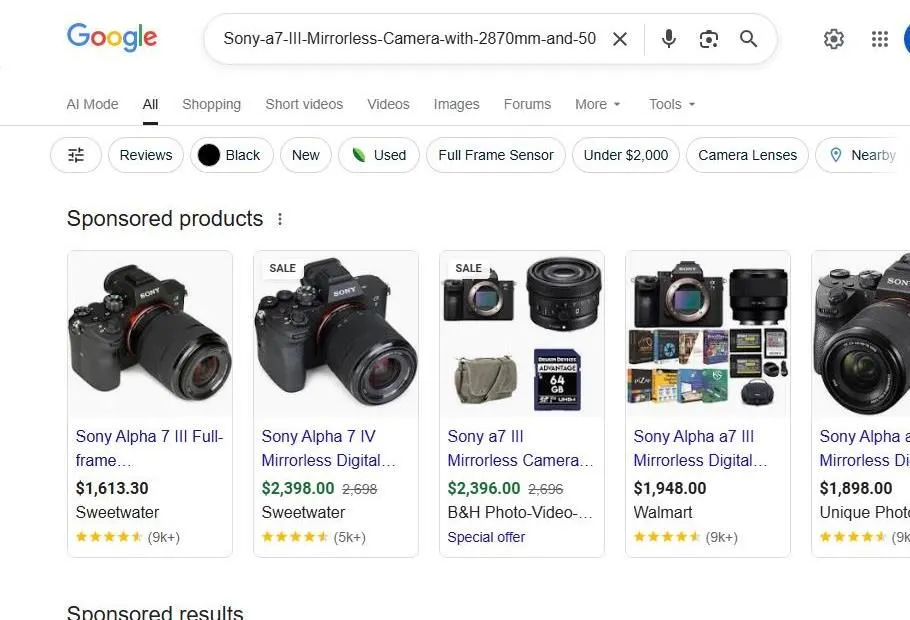Open Unique Photo Sony camera image
910x620 pixels.
(x=861, y=334)
